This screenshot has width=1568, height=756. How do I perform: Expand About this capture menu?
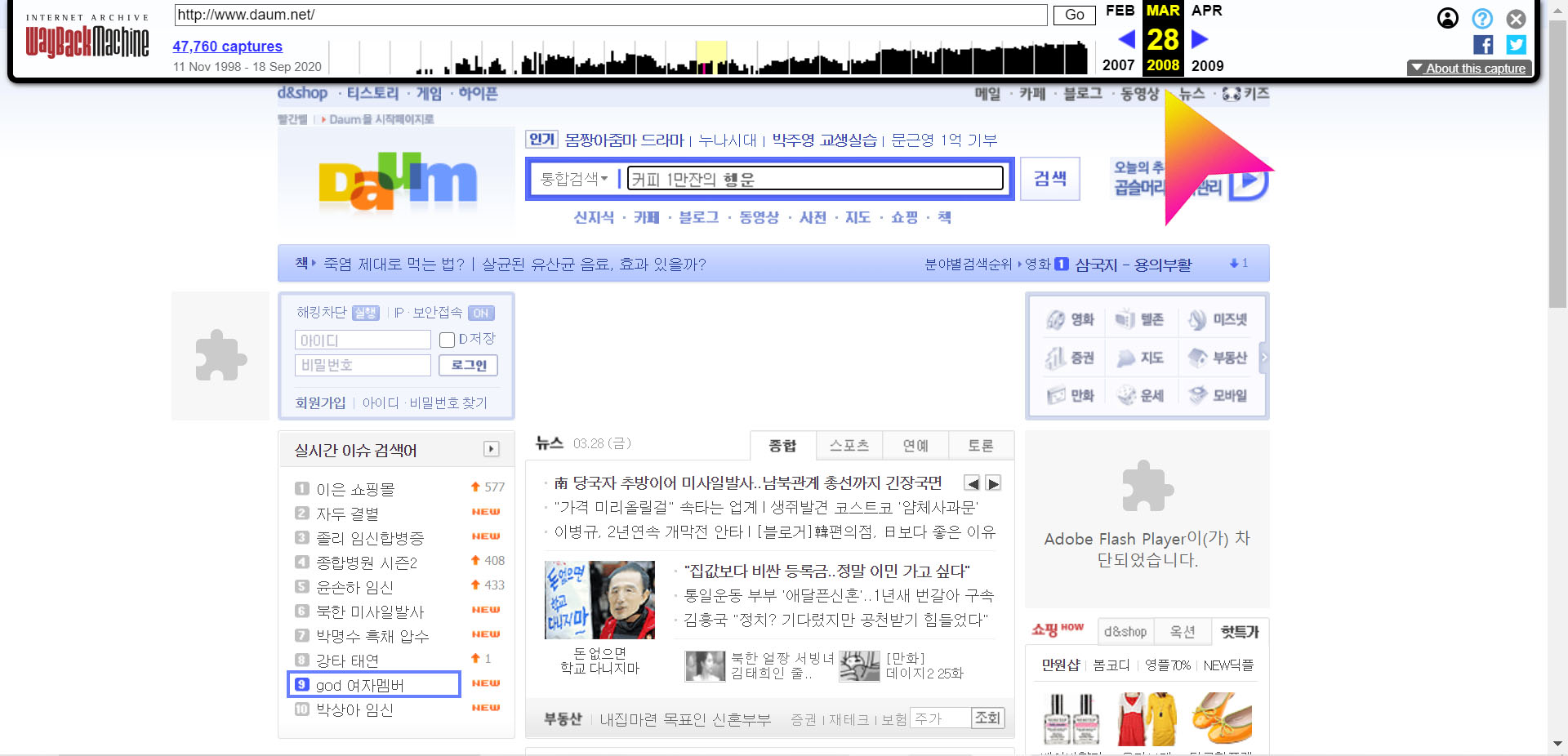pos(1469,68)
